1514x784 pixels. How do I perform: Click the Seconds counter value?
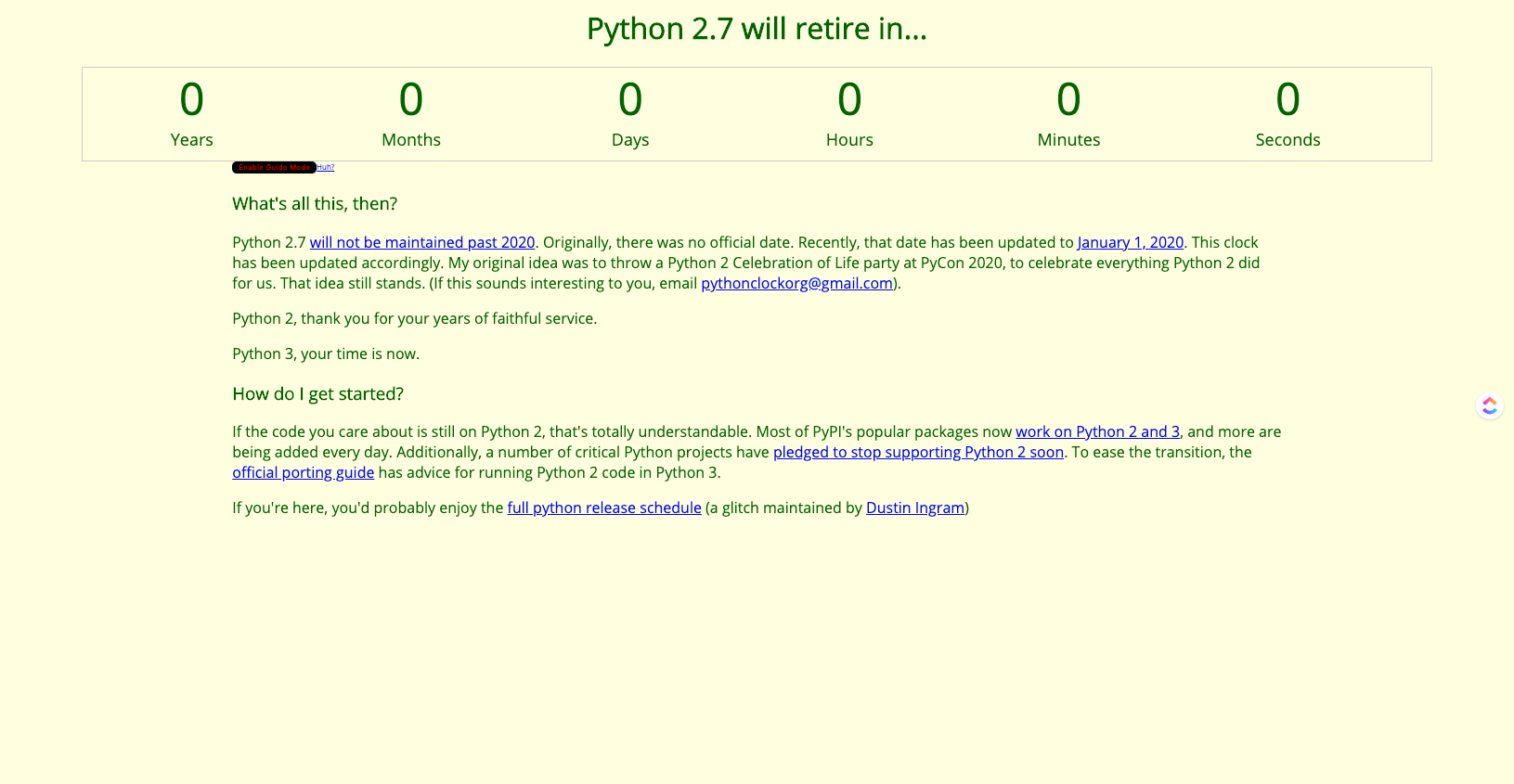[1288, 99]
